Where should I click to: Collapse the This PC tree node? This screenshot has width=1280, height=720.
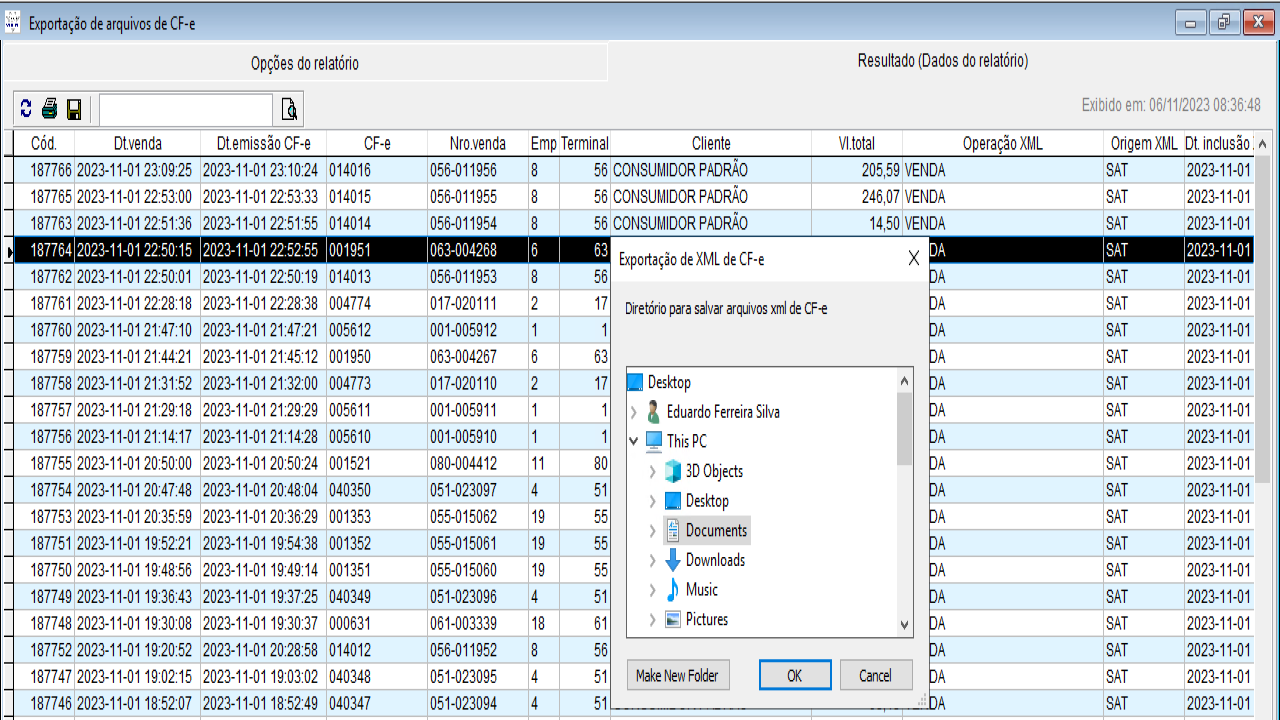[x=634, y=441]
